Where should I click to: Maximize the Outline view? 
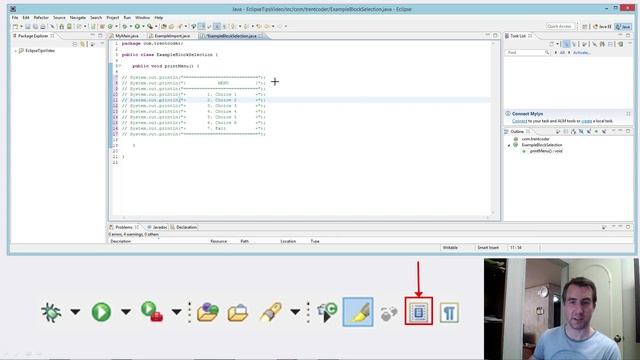[x=628, y=131]
